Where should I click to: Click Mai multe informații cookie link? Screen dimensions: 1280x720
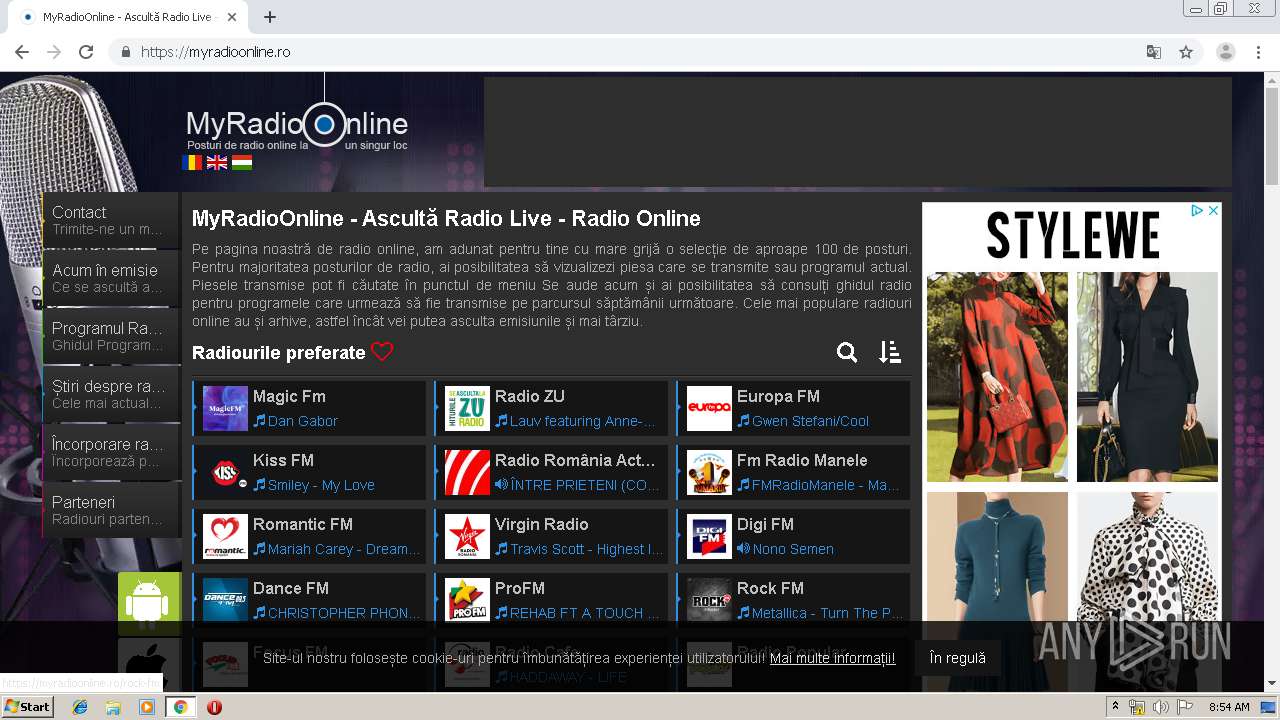[x=833, y=658]
